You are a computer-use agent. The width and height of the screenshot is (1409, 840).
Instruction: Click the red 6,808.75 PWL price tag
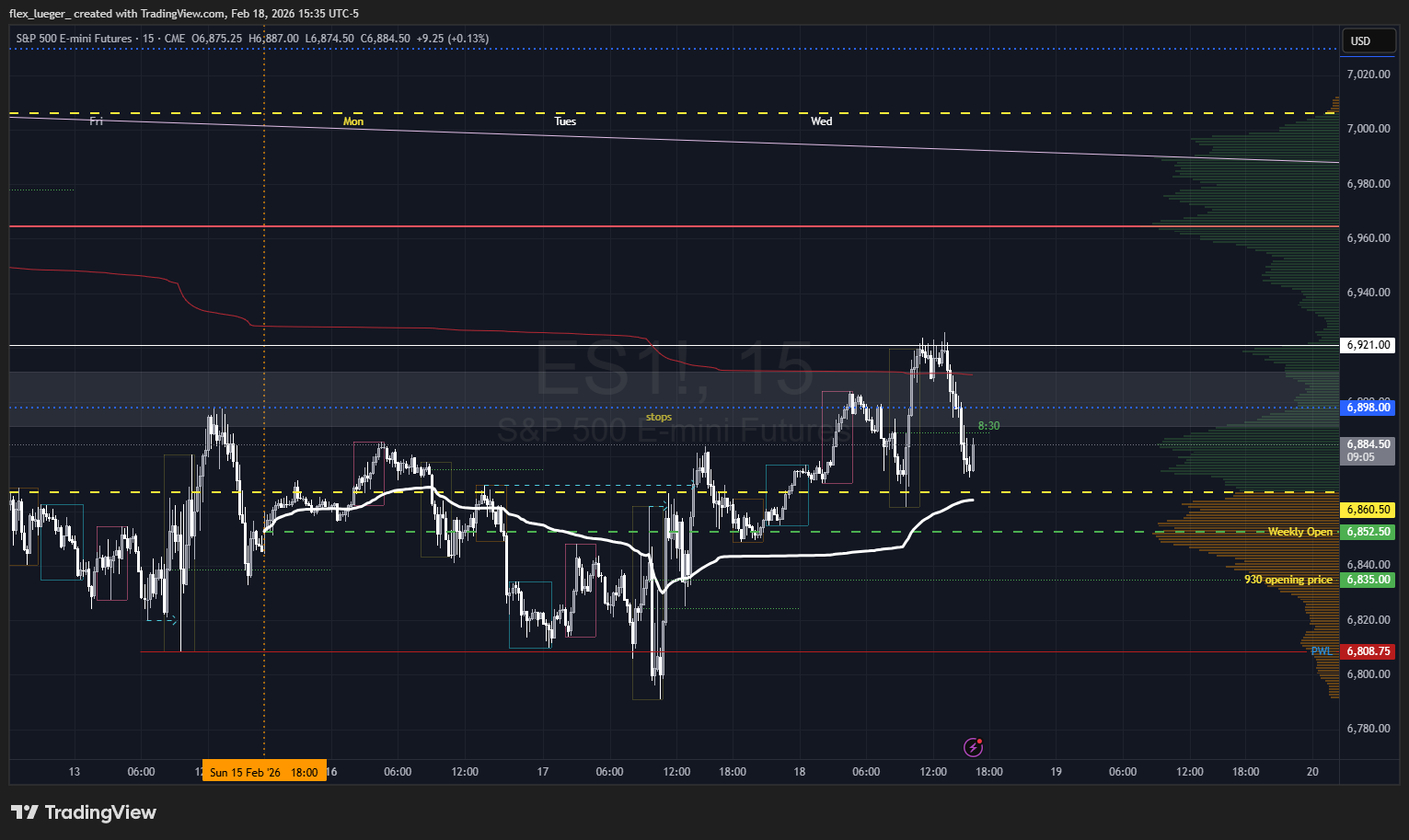tap(1368, 651)
